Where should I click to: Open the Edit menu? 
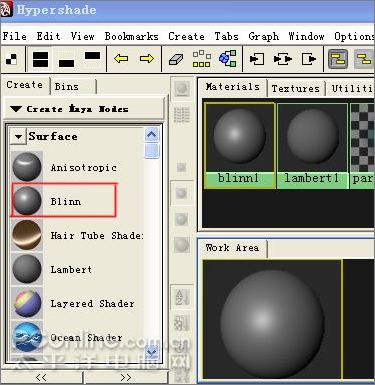tap(48, 36)
